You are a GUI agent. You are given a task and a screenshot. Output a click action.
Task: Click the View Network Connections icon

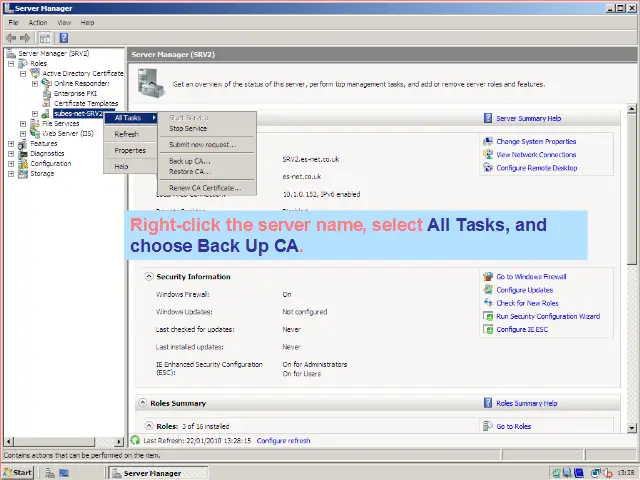coord(488,155)
